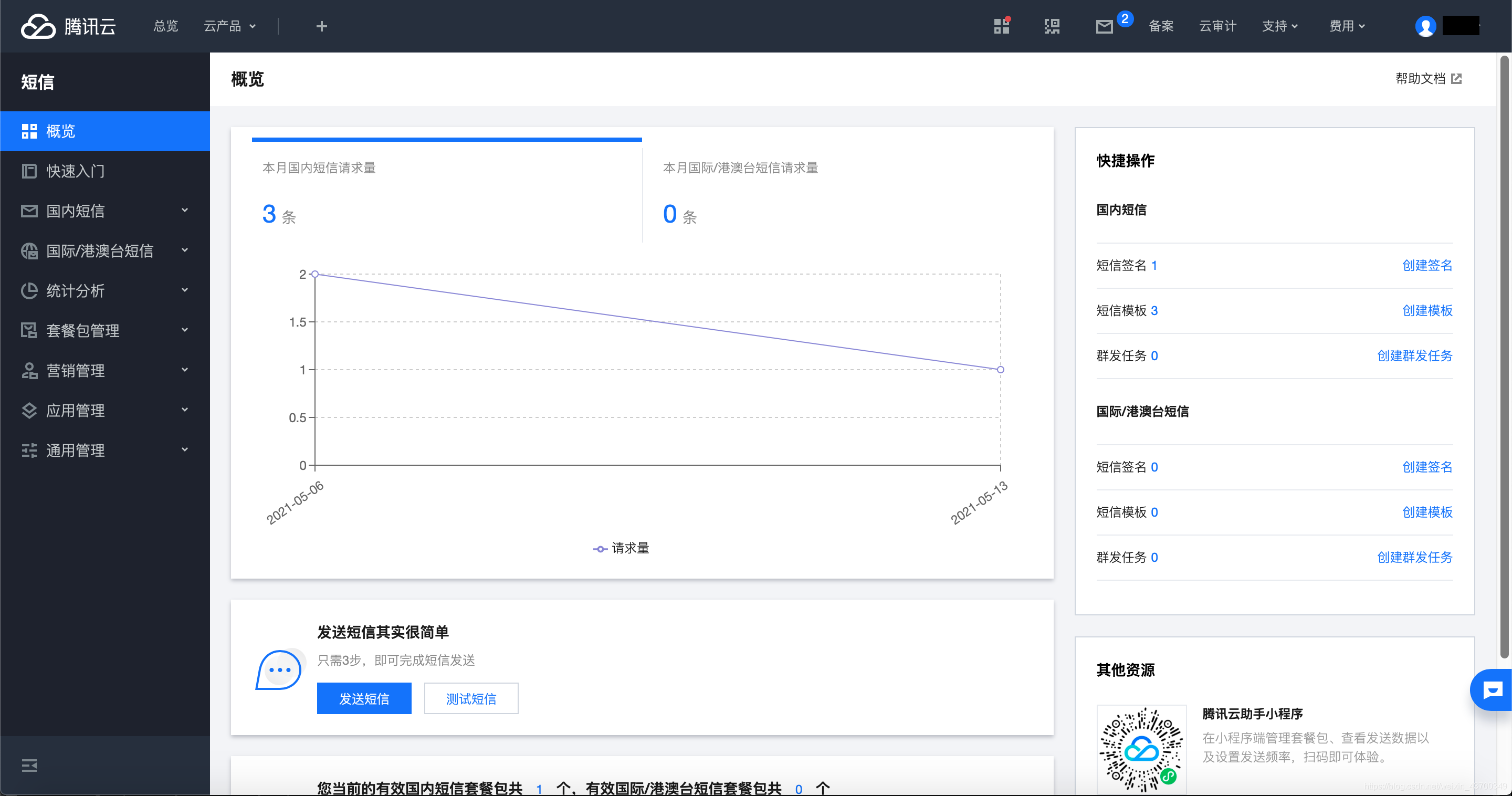Toggle the 请求量 legend series in chart
1512x796 pixels.
(621, 548)
